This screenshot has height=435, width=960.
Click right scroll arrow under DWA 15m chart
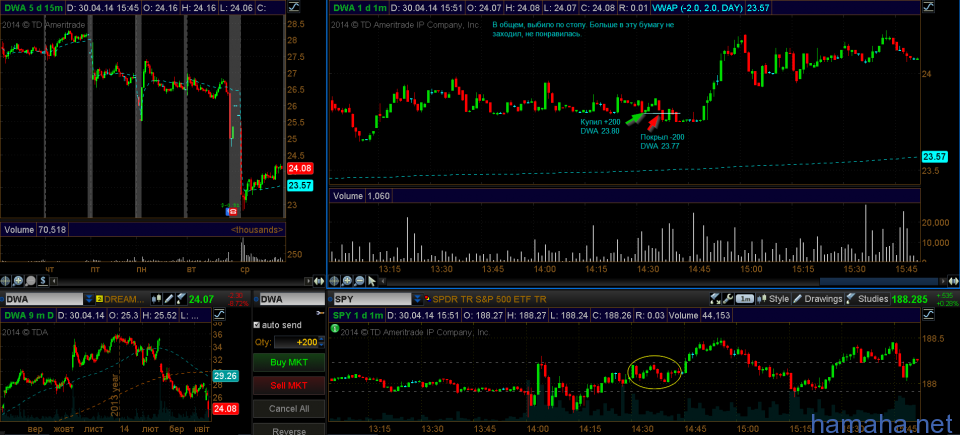(x=307, y=281)
